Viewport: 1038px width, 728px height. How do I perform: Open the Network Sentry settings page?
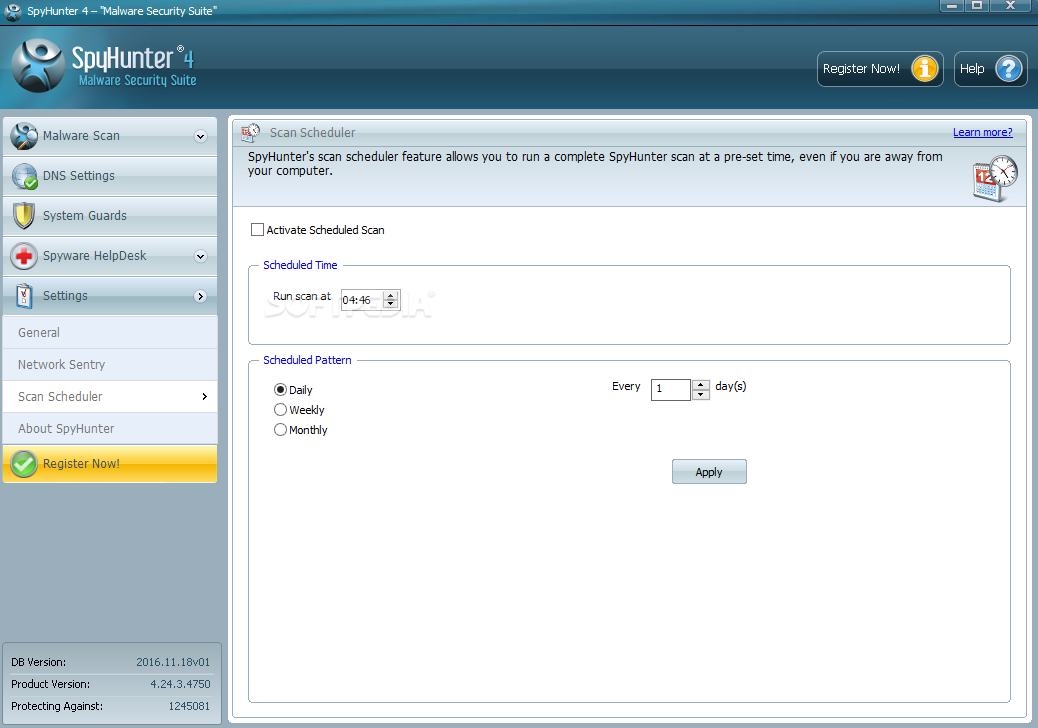pyautogui.click(x=110, y=365)
